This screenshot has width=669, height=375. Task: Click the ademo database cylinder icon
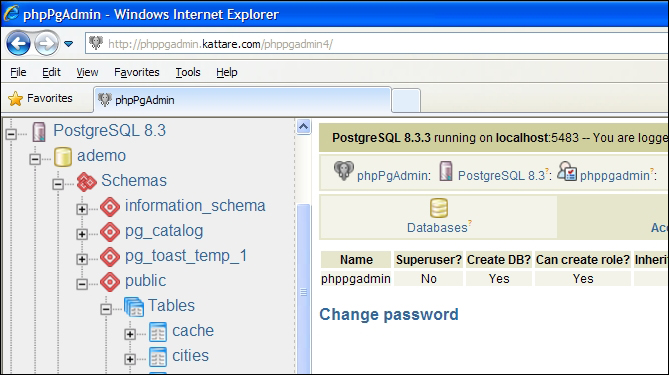pos(63,157)
